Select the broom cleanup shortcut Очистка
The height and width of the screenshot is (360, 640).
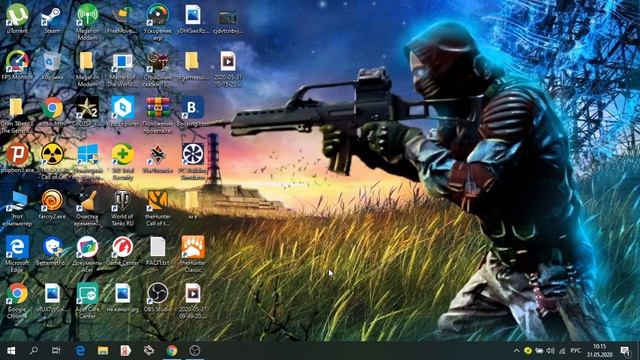pos(87,201)
